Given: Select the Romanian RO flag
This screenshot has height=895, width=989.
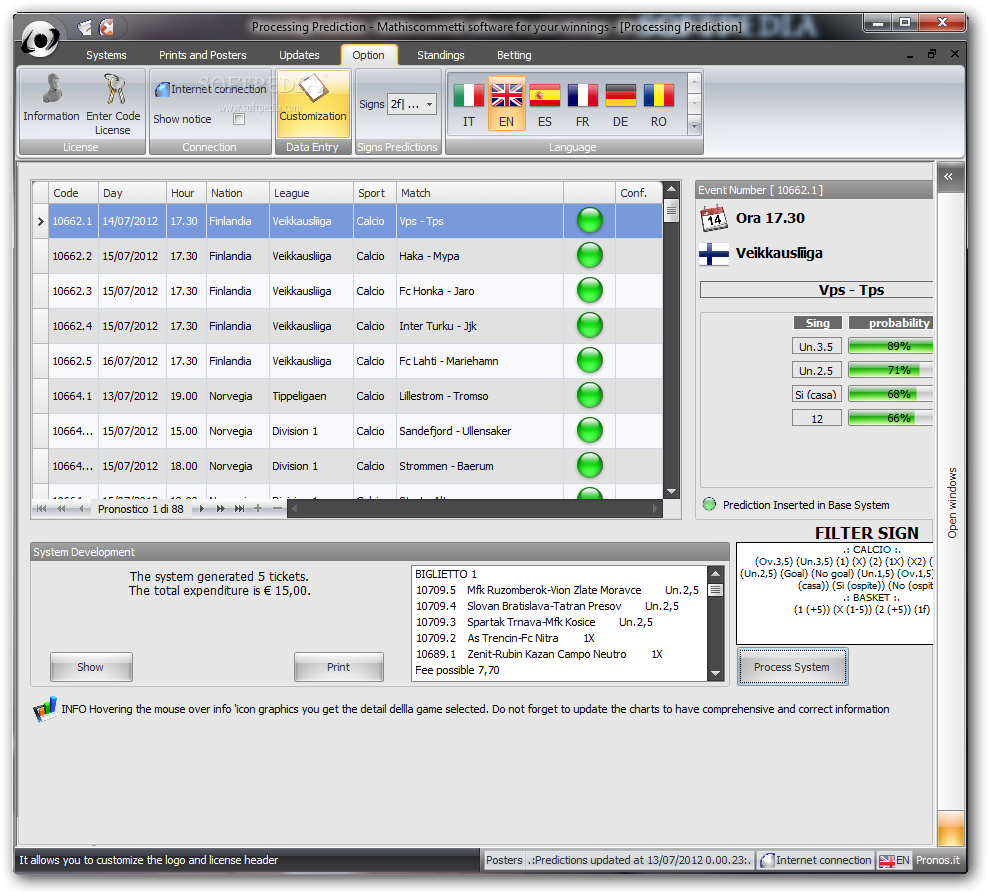Looking at the screenshot, I should pos(658,105).
